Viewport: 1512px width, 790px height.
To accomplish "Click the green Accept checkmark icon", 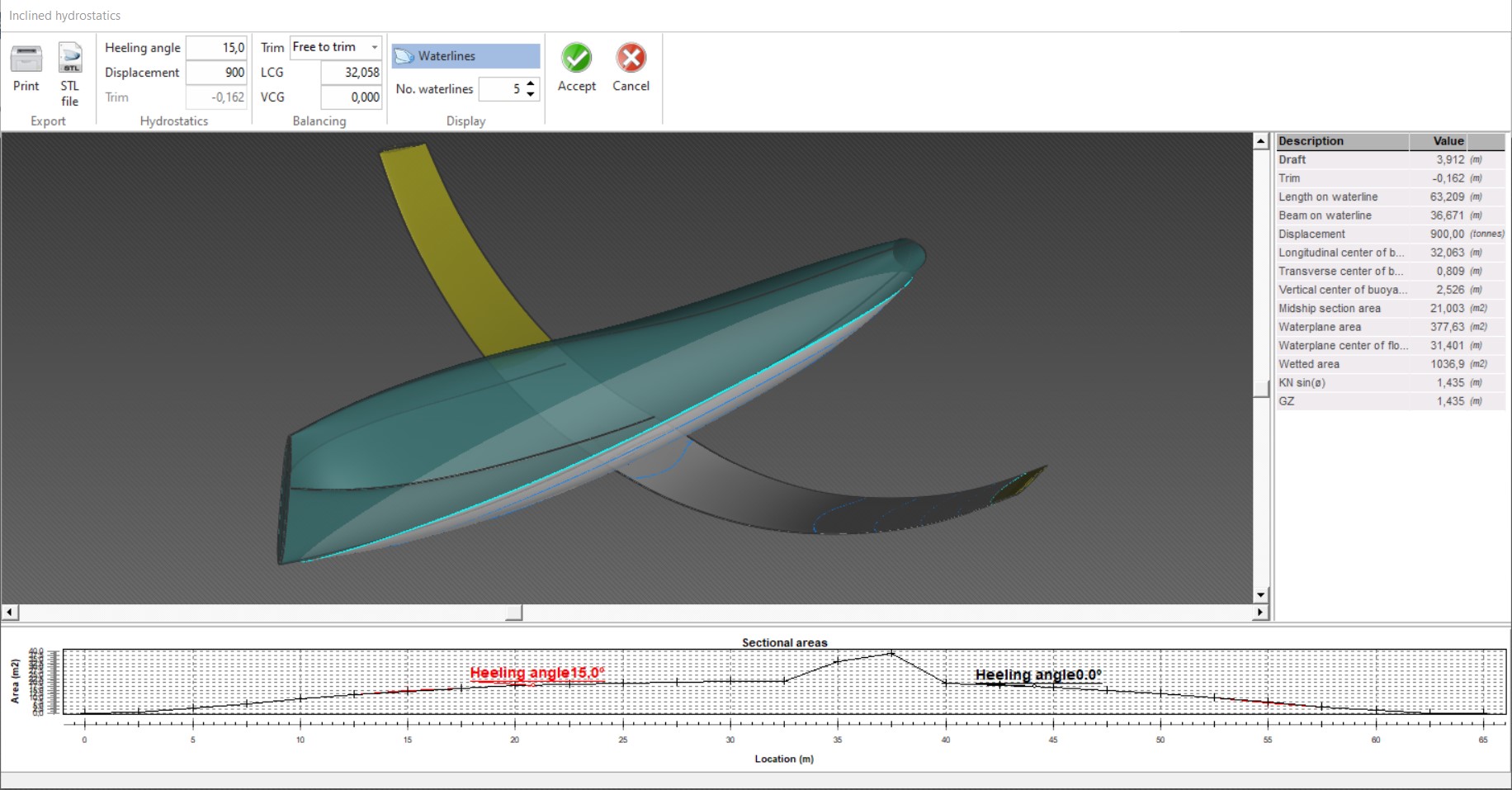I will tap(576, 59).
